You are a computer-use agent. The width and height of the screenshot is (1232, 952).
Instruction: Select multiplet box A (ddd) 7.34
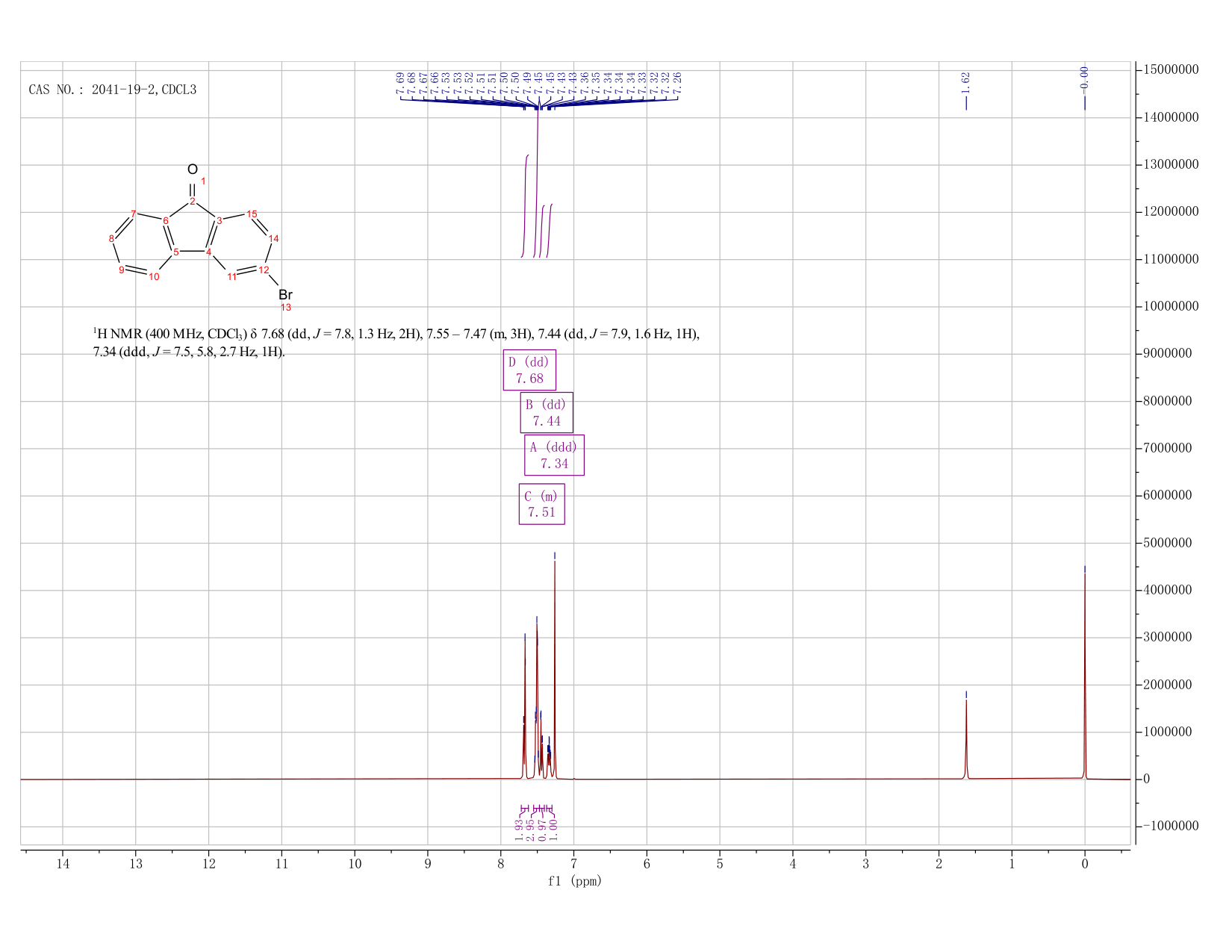554,455
